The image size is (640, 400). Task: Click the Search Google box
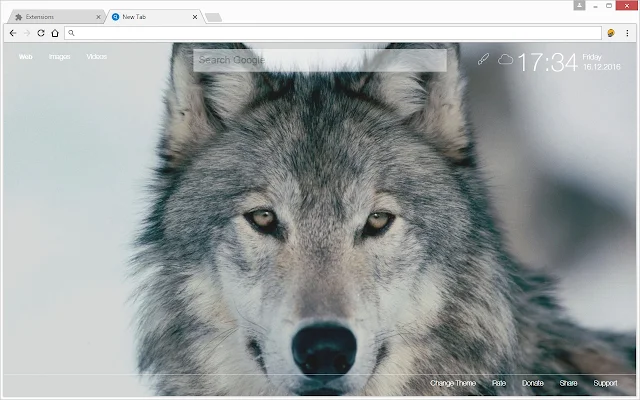320,60
